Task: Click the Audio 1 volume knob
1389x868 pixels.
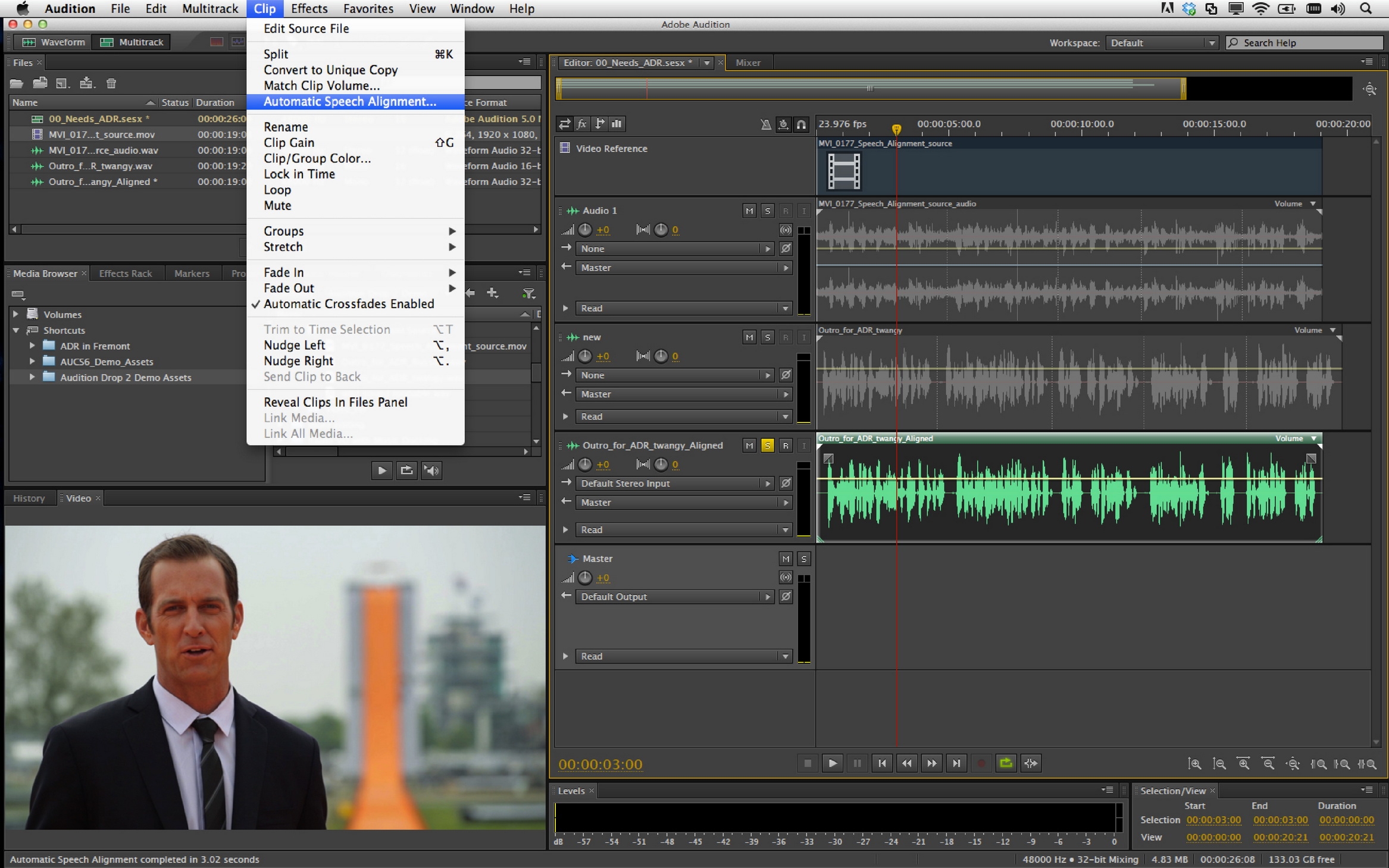Action: (x=585, y=230)
